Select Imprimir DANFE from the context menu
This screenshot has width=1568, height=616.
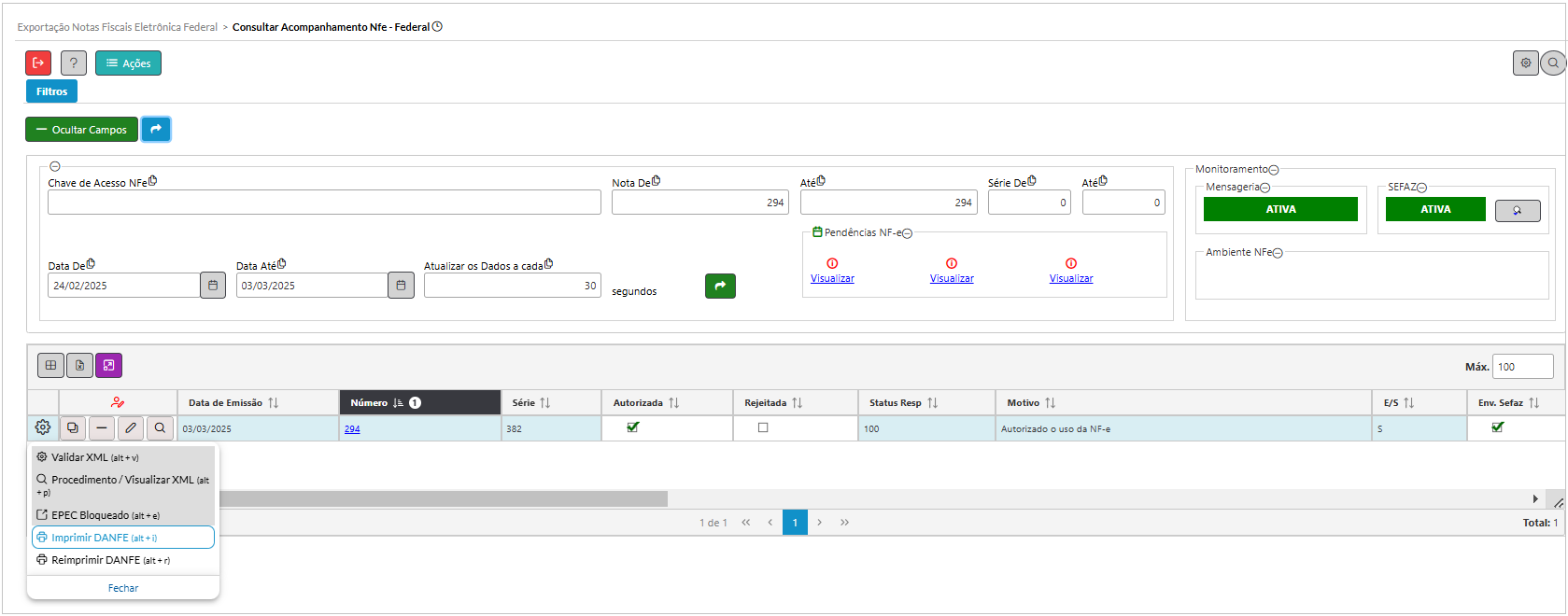[x=122, y=538]
